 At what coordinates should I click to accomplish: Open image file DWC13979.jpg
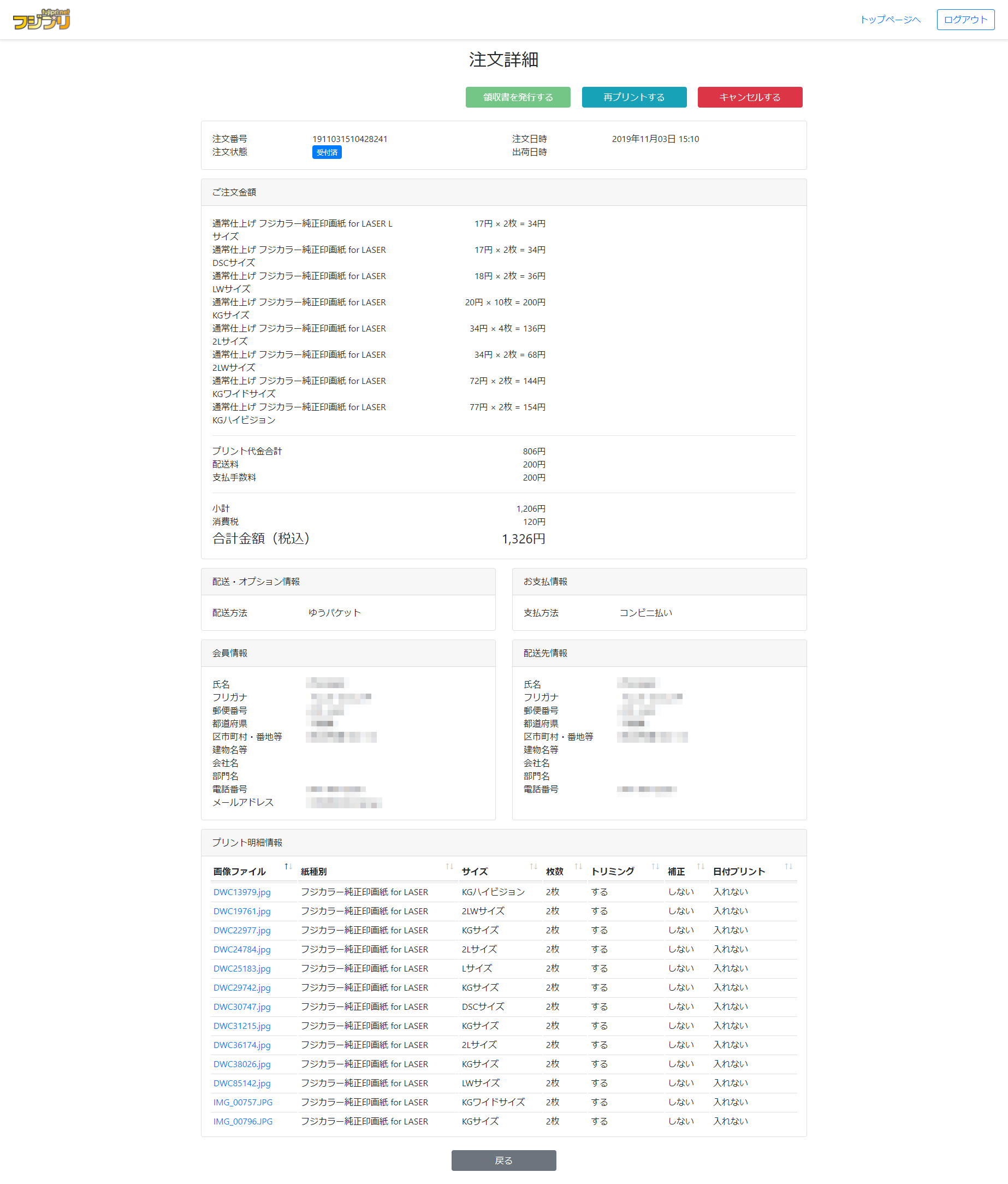coord(242,892)
